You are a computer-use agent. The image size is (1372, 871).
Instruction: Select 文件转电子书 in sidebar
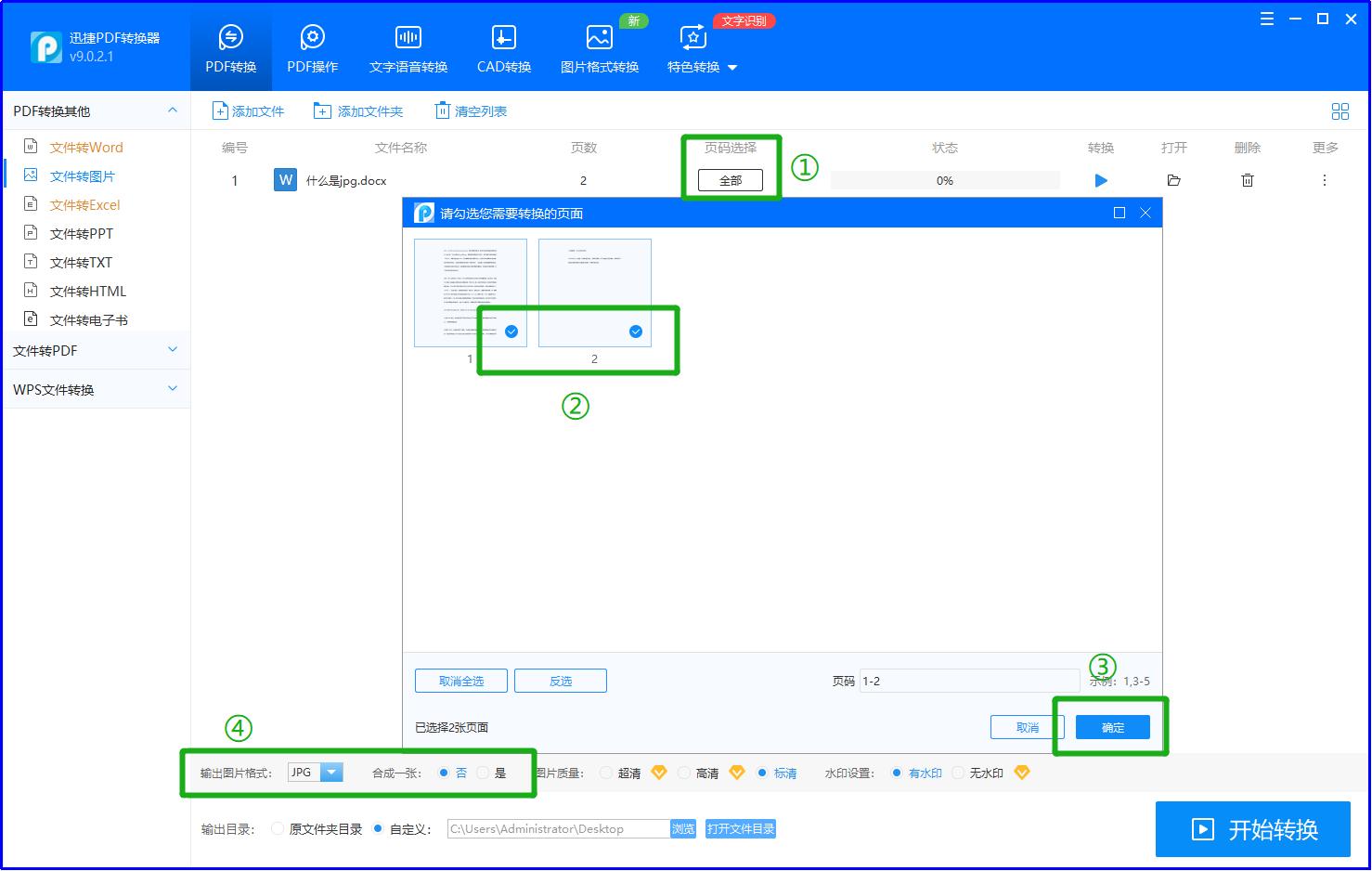[x=89, y=320]
